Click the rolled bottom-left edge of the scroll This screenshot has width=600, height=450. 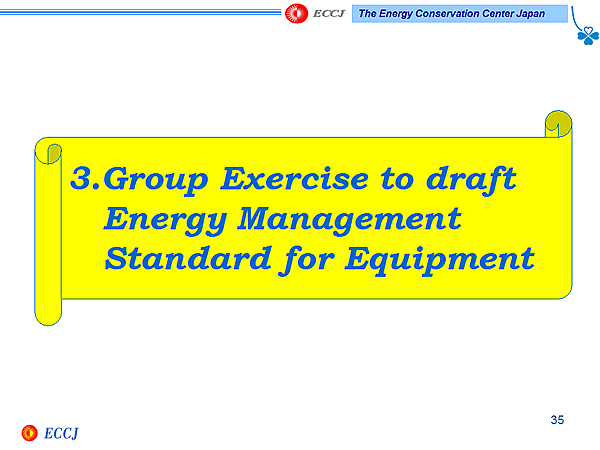[48, 312]
